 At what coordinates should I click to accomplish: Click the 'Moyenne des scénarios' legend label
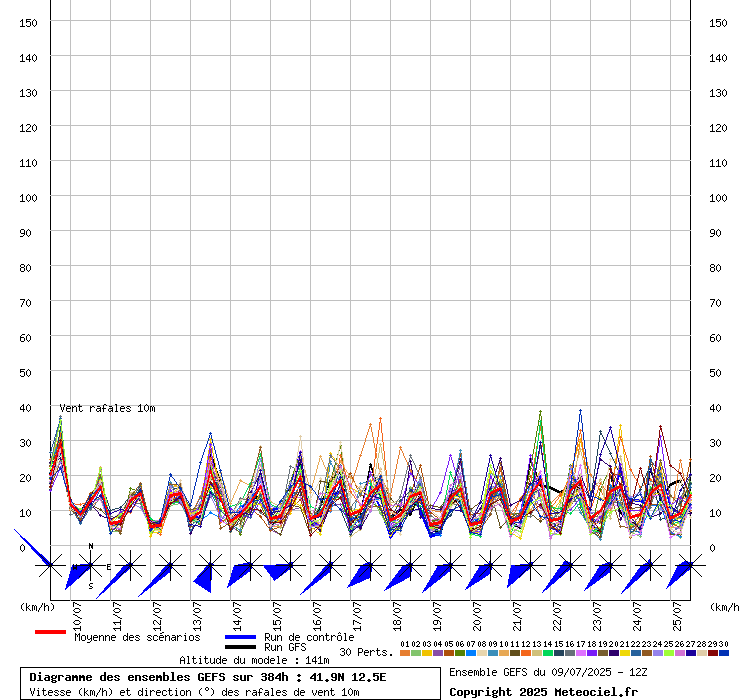[x=137, y=637]
